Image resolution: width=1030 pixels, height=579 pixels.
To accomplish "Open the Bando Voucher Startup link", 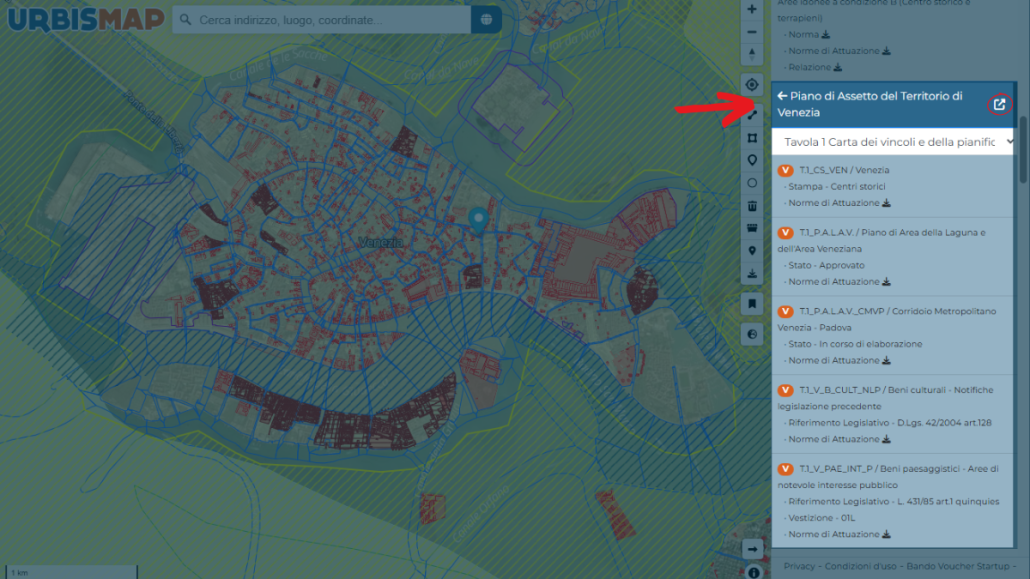I will 958,566.
